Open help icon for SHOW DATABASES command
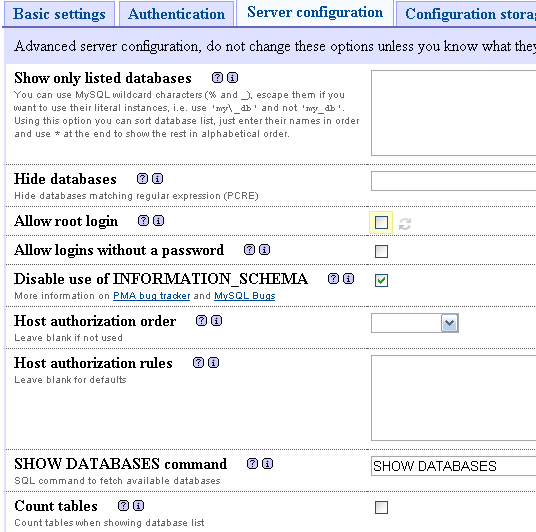This screenshot has width=536, height=532. click(x=252, y=464)
